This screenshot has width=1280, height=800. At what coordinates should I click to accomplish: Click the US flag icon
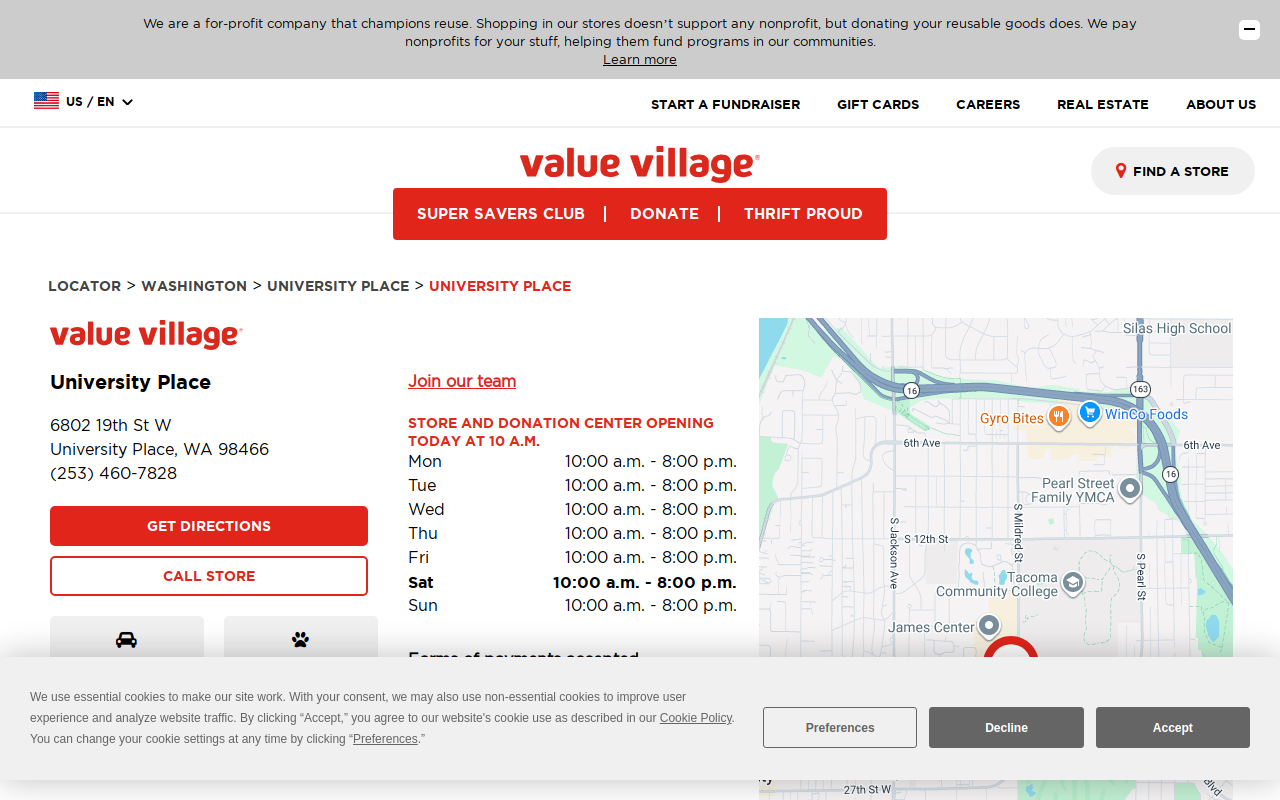pyautogui.click(x=46, y=101)
